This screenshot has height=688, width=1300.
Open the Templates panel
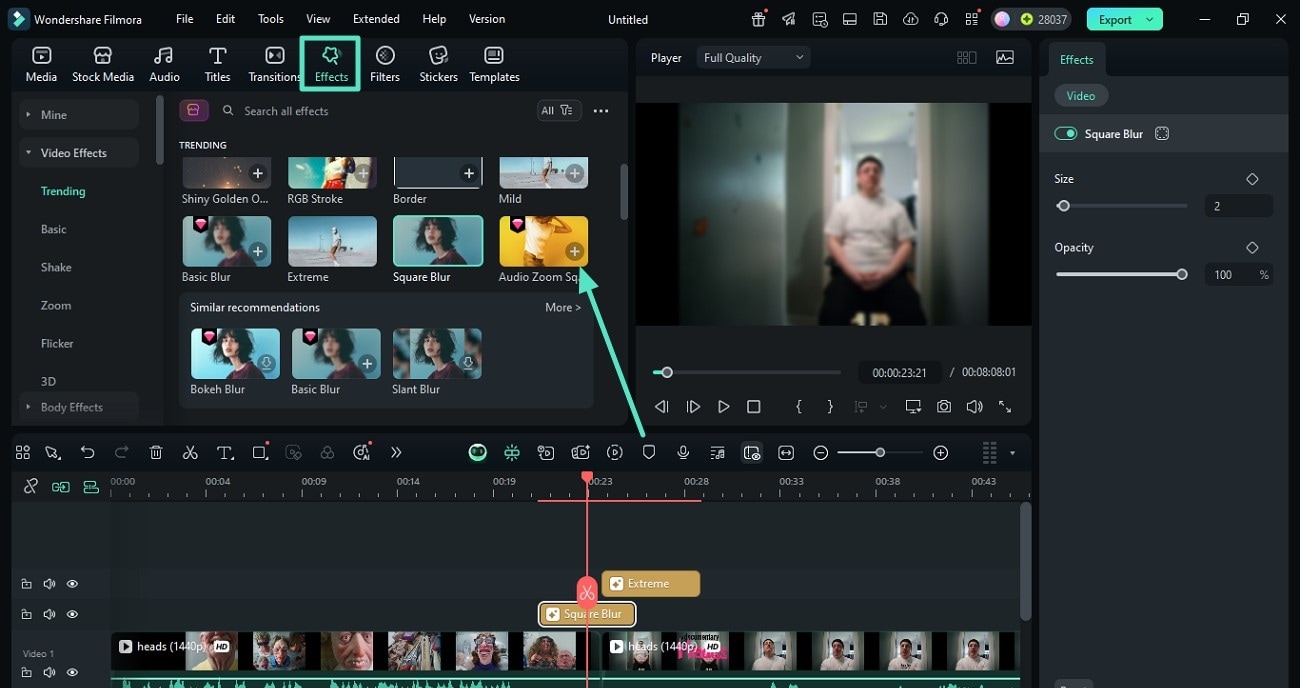[x=494, y=65]
